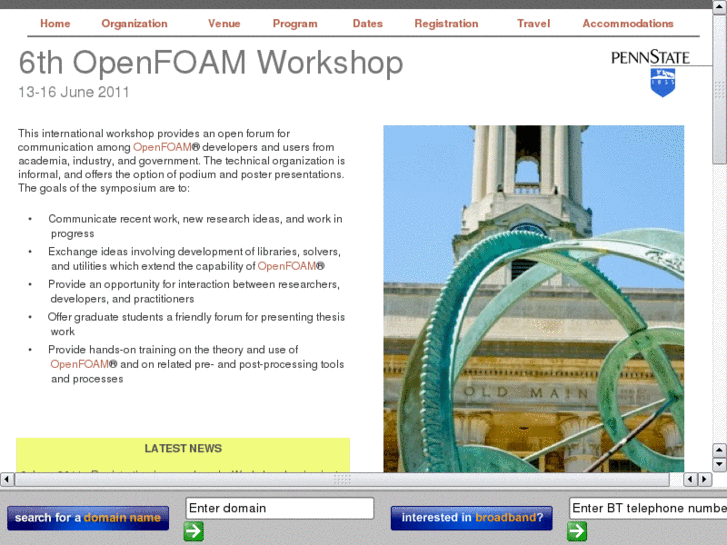727x545 pixels.
Task: Go to the Registration page
Action: click(x=446, y=24)
